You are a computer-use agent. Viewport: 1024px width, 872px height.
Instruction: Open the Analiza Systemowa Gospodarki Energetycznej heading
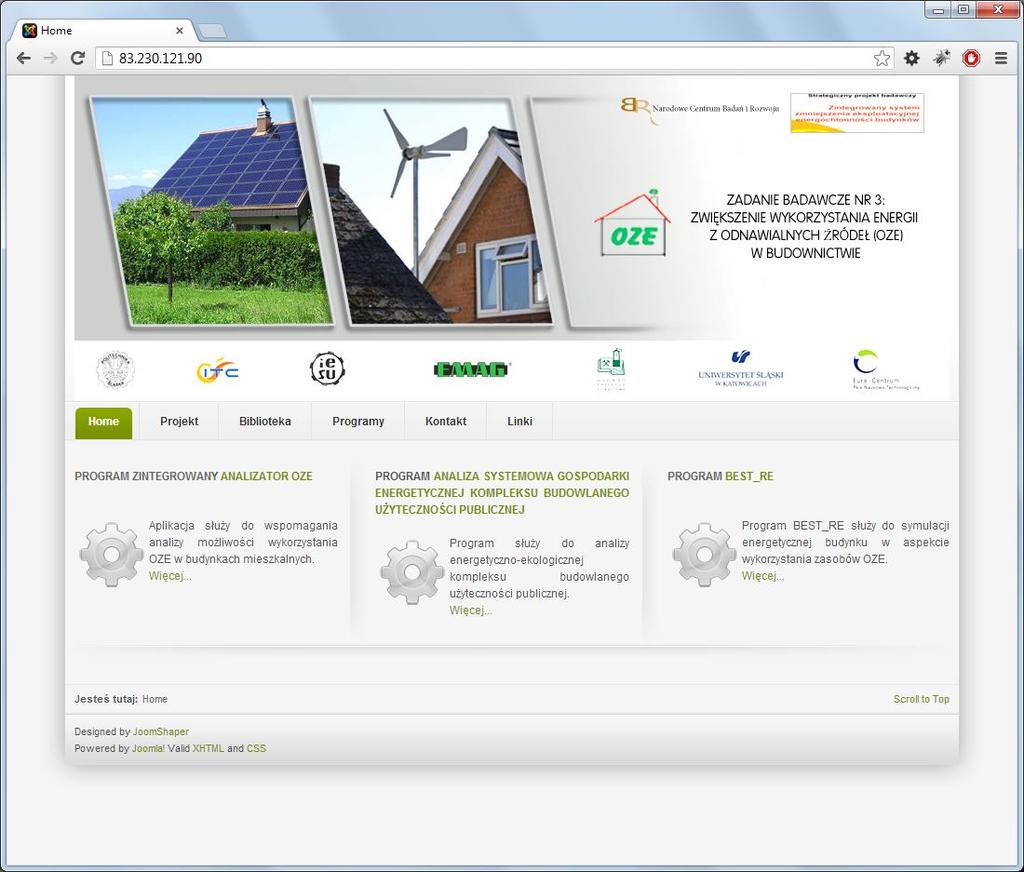coord(502,493)
